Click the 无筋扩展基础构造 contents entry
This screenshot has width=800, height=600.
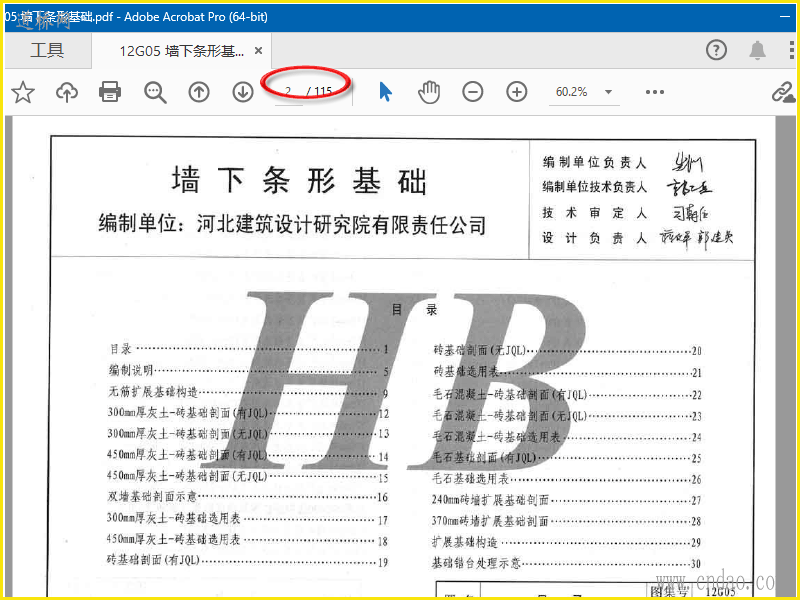[x=249, y=392]
